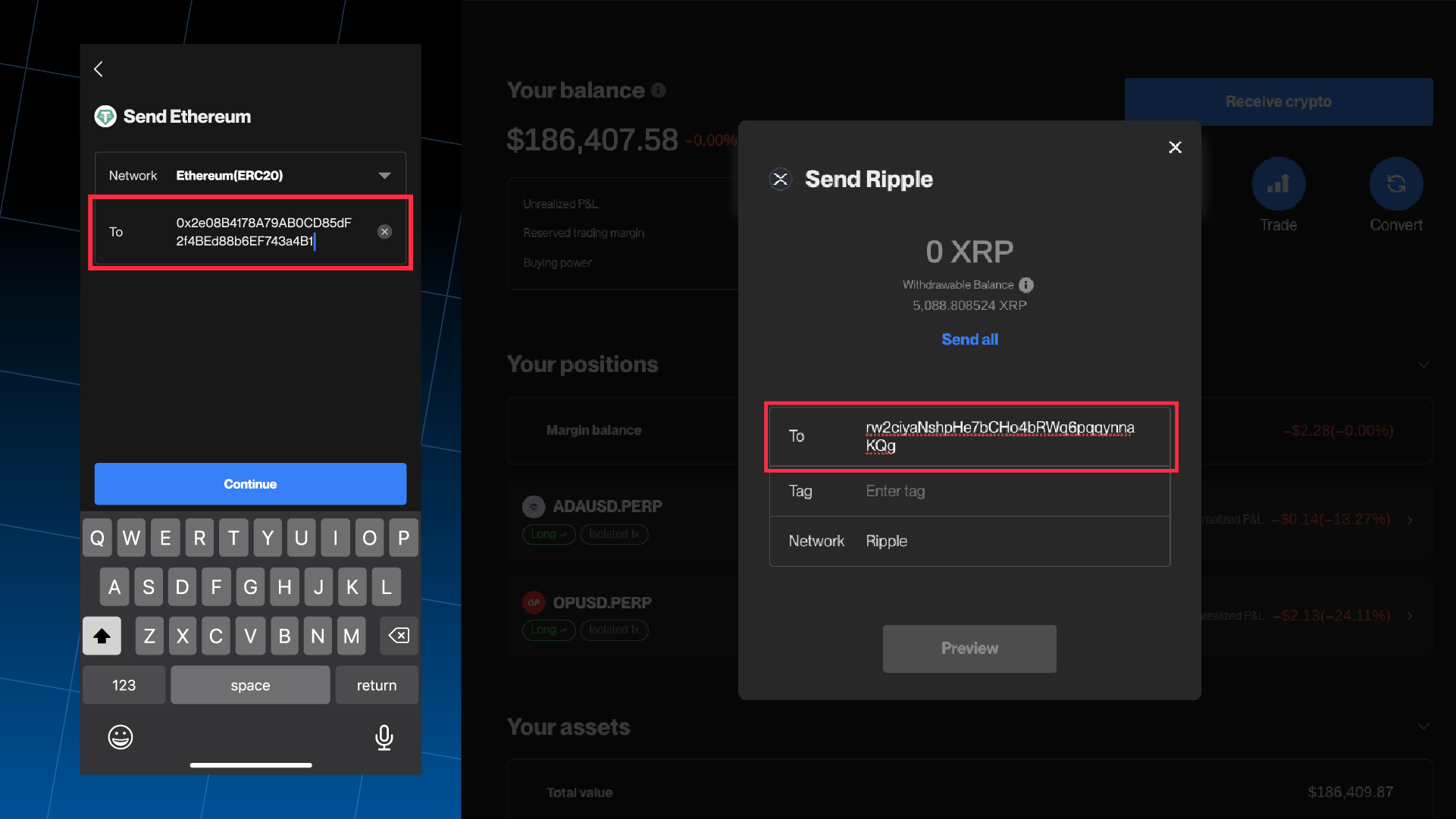Click the Your balance info icon
Screen dimensions: 1456x819
pyautogui.click(x=659, y=90)
